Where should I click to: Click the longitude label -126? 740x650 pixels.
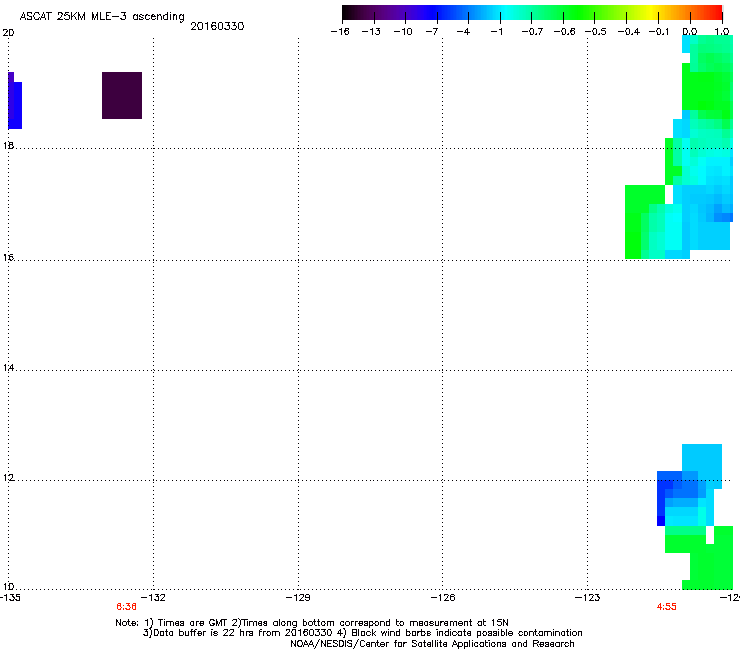[443, 598]
